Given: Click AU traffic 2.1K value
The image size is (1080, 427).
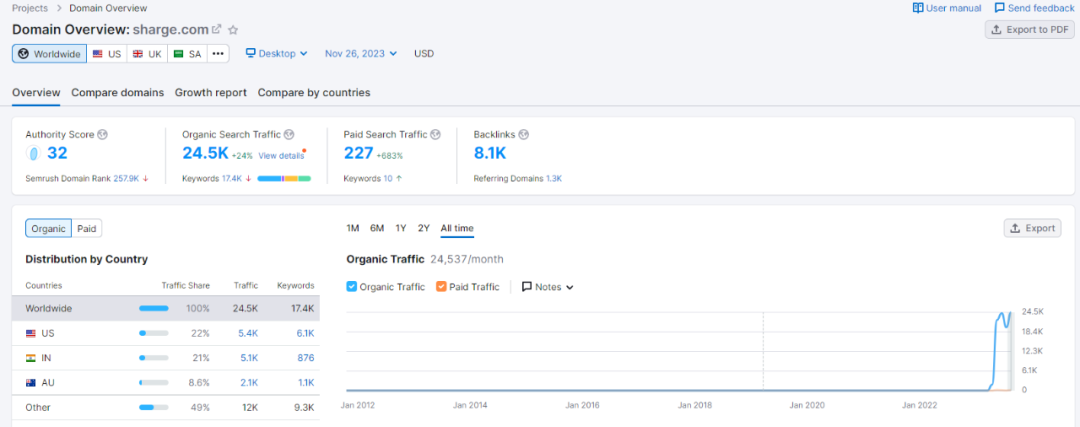Looking at the screenshot, I should click(248, 383).
